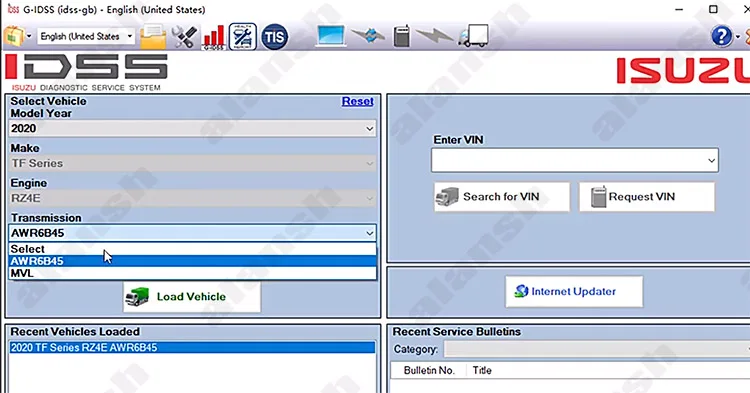The image size is (750, 393).
Task: Open the blue Help question mark icon
Action: (x=721, y=36)
